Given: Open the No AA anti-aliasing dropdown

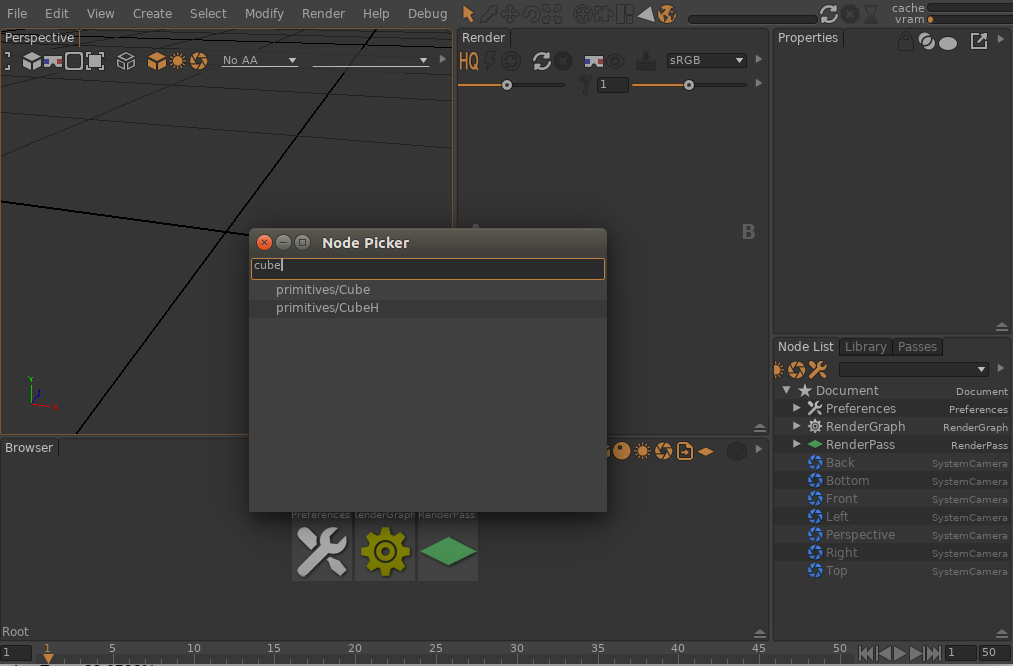Looking at the screenshot, I should 260,61.
